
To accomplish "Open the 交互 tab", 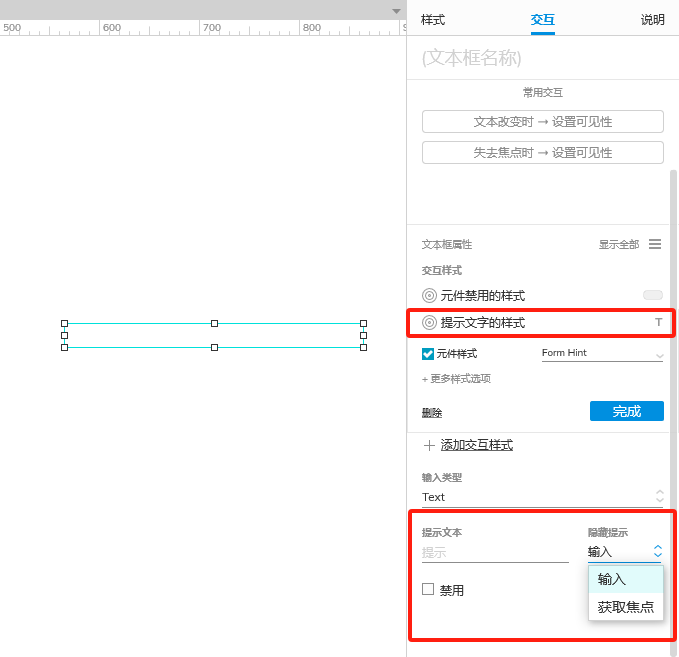I will pyautogui.click(x=543, y=20).
